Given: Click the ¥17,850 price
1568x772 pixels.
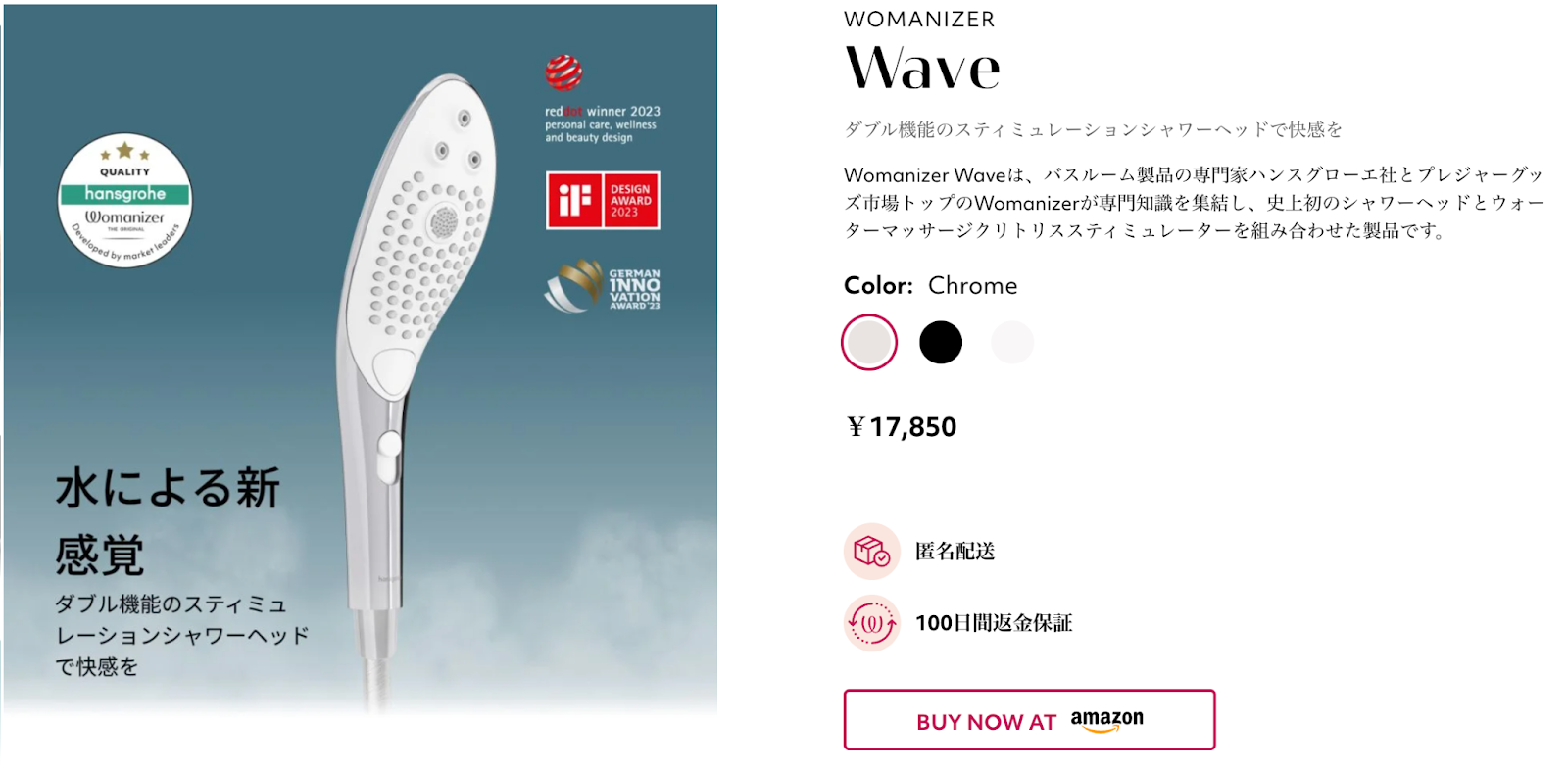Looking at the screenshot, I should coord(901,427).
